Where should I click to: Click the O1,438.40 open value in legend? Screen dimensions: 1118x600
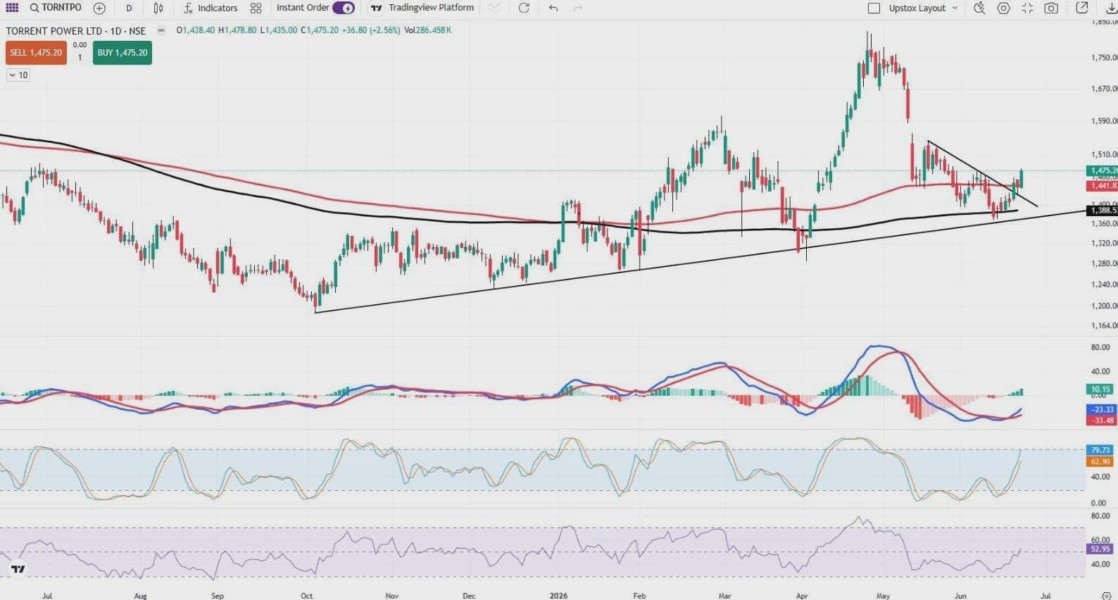(x=196, y=31)
